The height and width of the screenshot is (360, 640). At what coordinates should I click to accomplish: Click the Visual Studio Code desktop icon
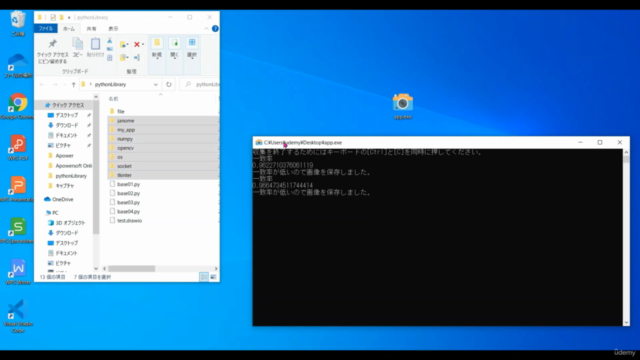[17, 310]
